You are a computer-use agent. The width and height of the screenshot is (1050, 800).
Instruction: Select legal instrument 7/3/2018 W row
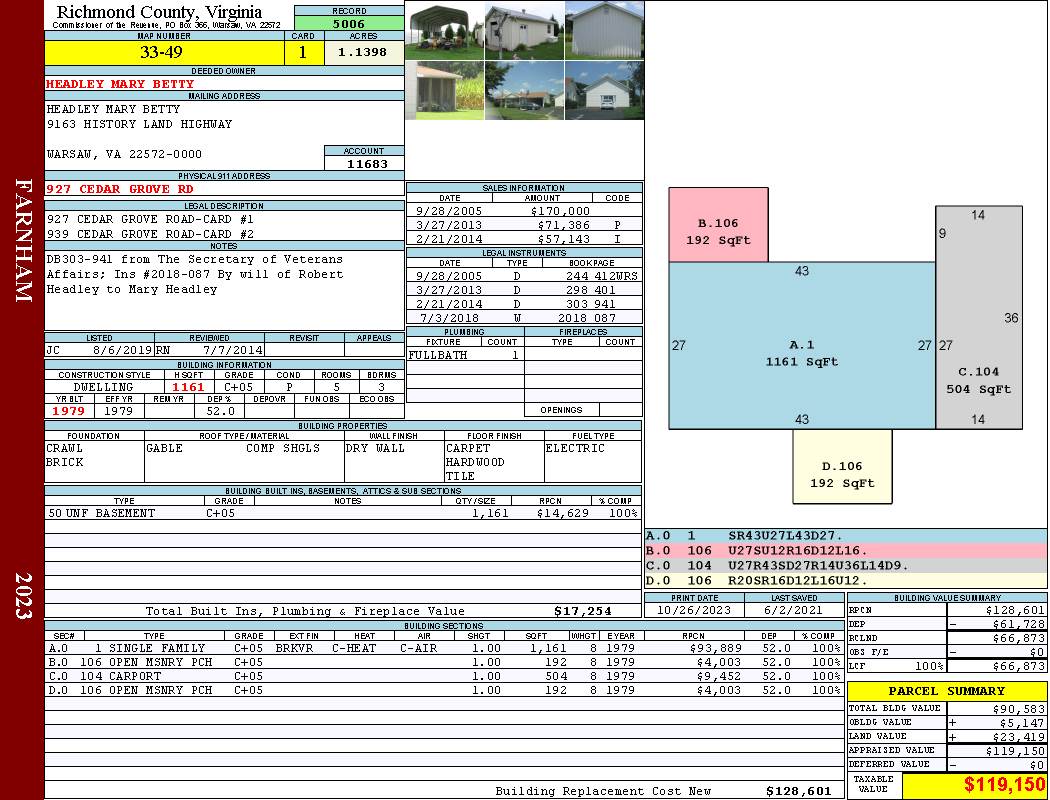[x=524, y=318]
